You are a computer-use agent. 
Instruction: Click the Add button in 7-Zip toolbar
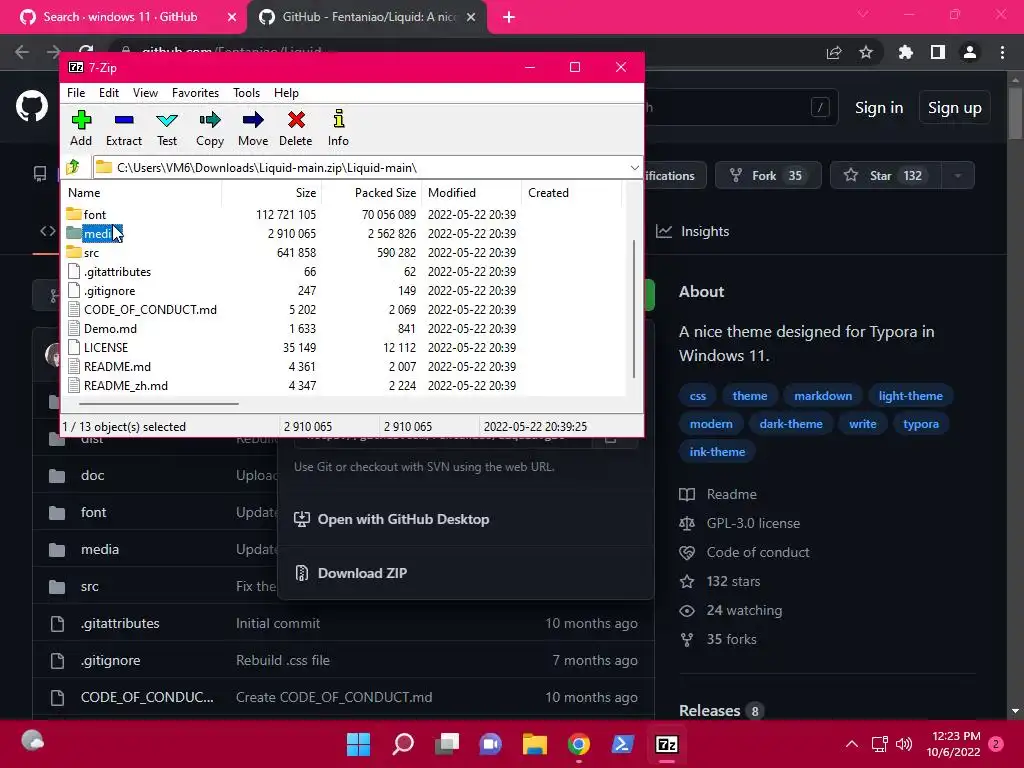point(81,128)
